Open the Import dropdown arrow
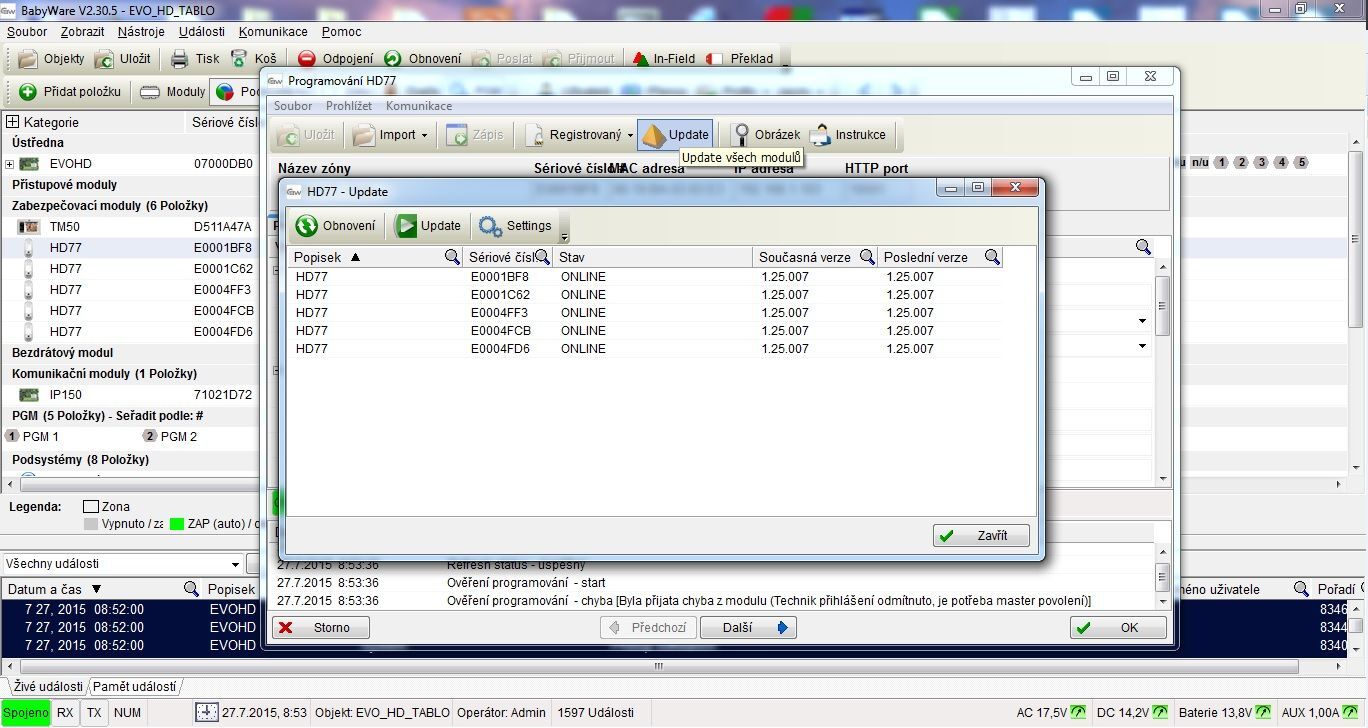 [x=424, y=135]
